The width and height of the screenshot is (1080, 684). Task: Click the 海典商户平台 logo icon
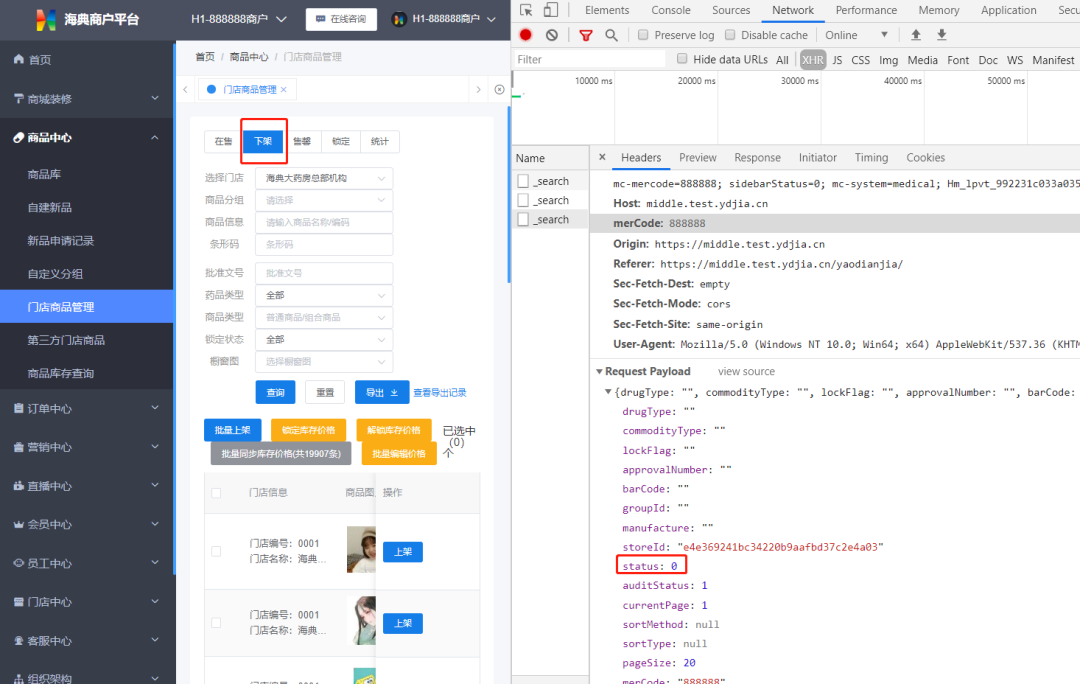[45, 19]
